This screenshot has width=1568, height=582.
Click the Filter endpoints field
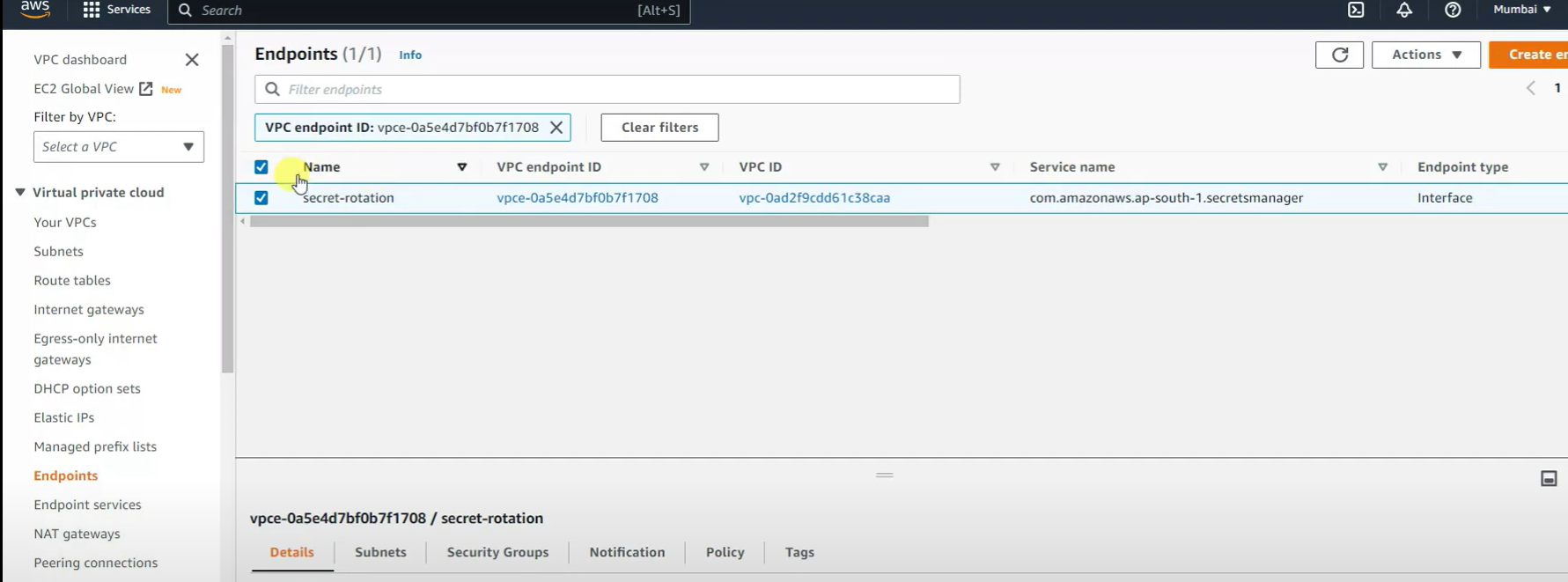pyautogui.click(x=607, y=90)
